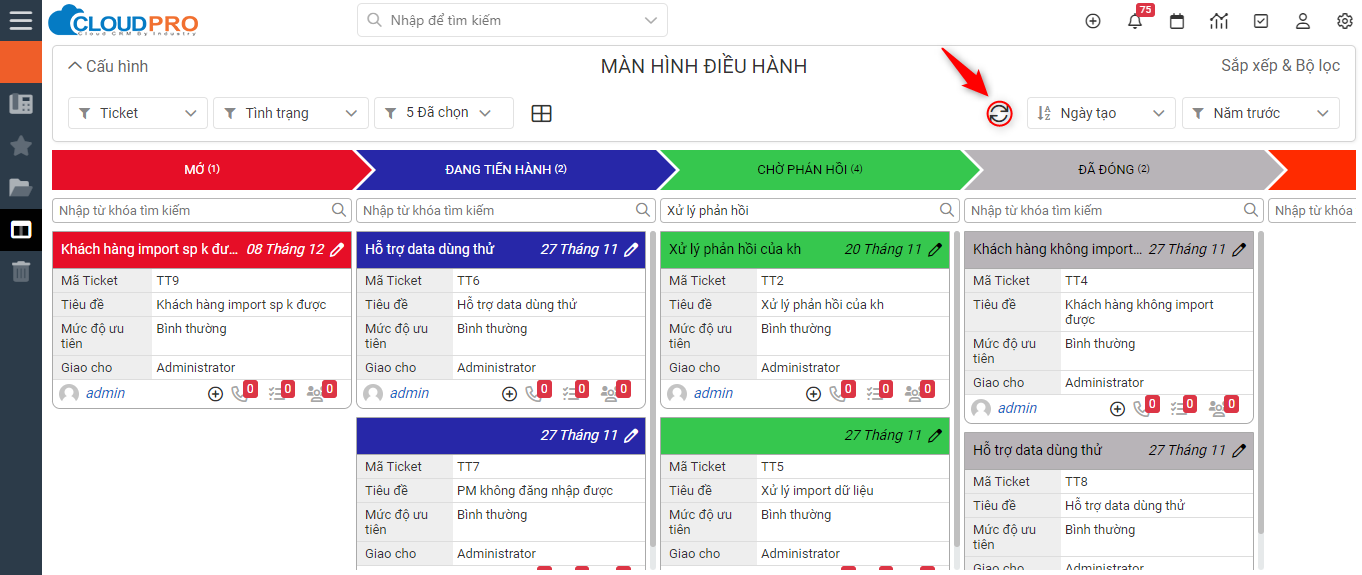Open the Ngày tạo sort dropdown
1362x575 pixels.
(1101, 113)
